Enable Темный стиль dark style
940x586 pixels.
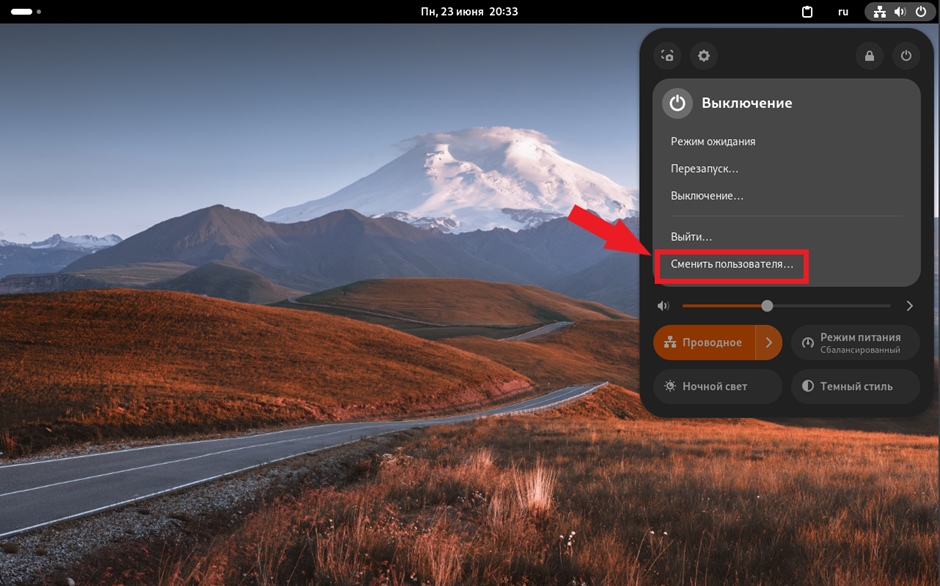click(x=855, y=386)
